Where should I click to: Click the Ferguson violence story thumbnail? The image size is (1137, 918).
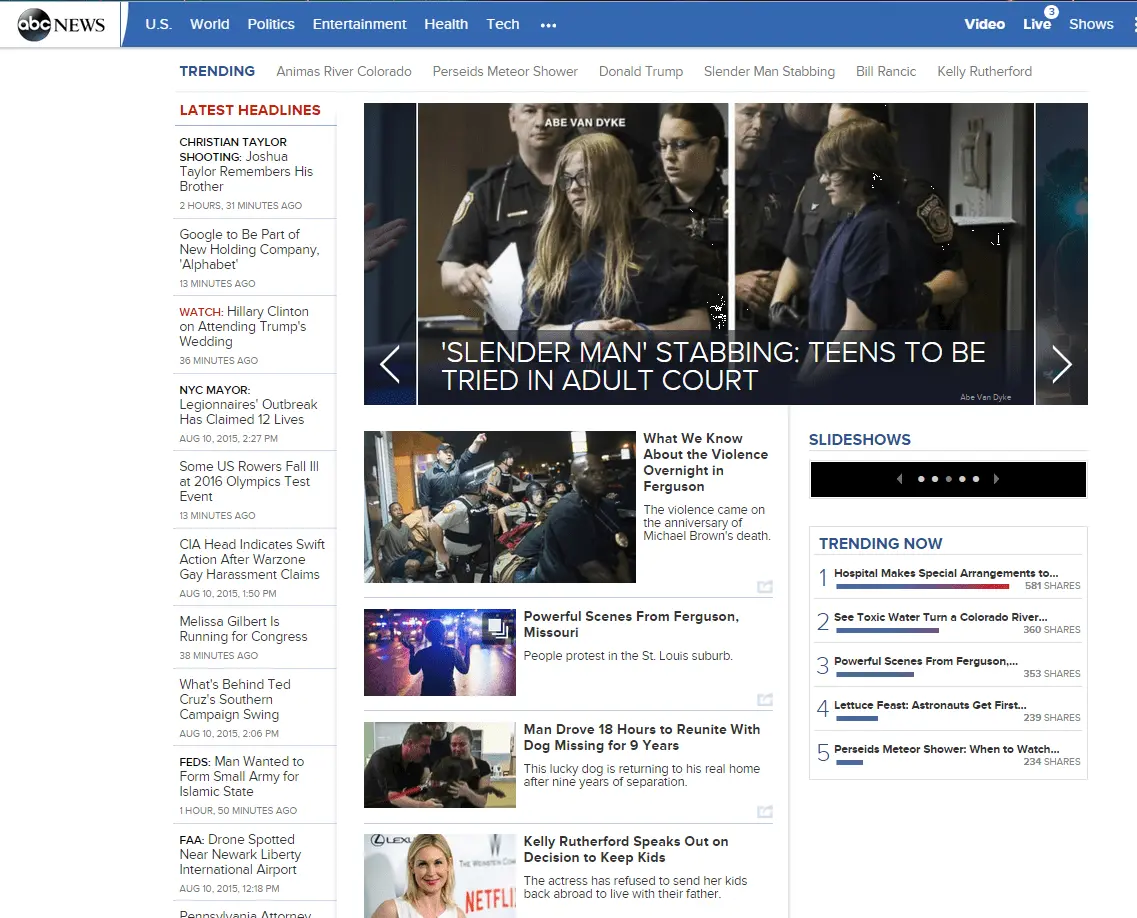(x=499, y=506)
